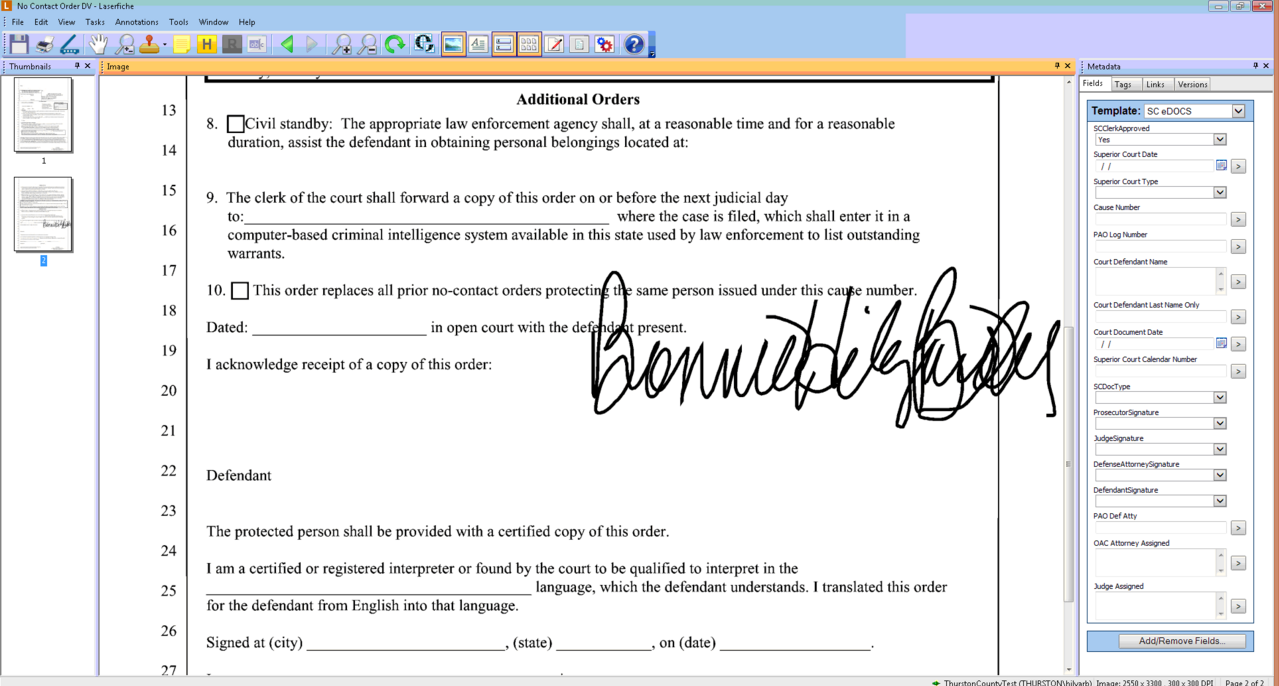Click the Scan toolbar icon
Viewport: 1279px width, 686px height.
tap(70, 44)
